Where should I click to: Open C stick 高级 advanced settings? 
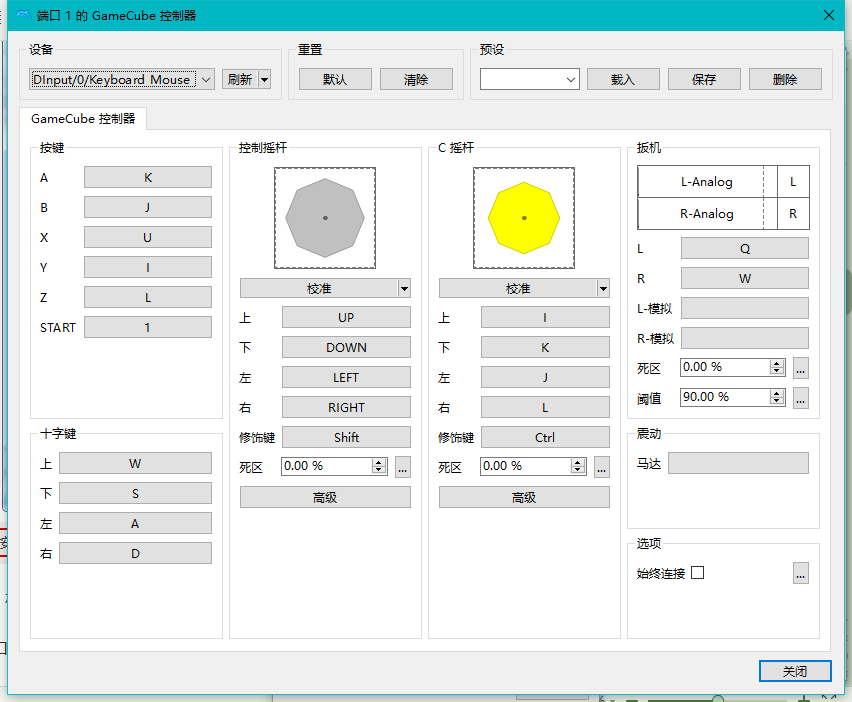coord(524,497)
